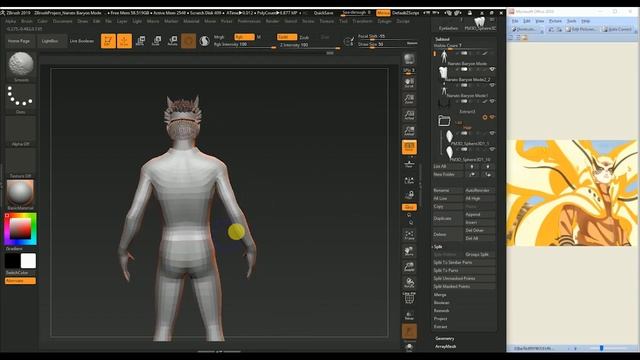Select the Move transform icon in top shelf
This screenshot has height=360, width=640.
(x=140, y=41)
